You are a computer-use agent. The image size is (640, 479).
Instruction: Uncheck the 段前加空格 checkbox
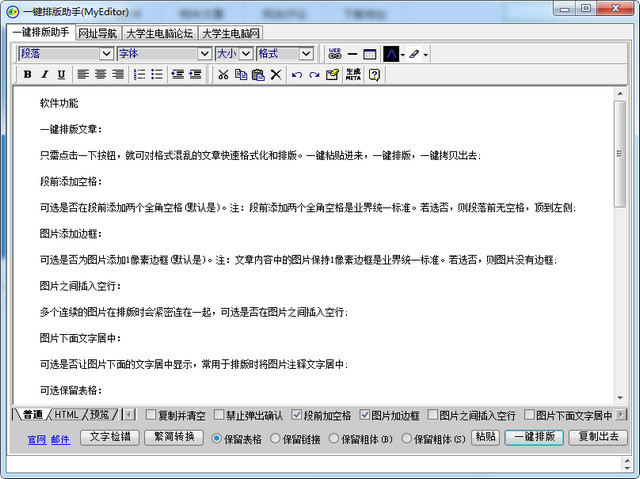coord(296,415)
